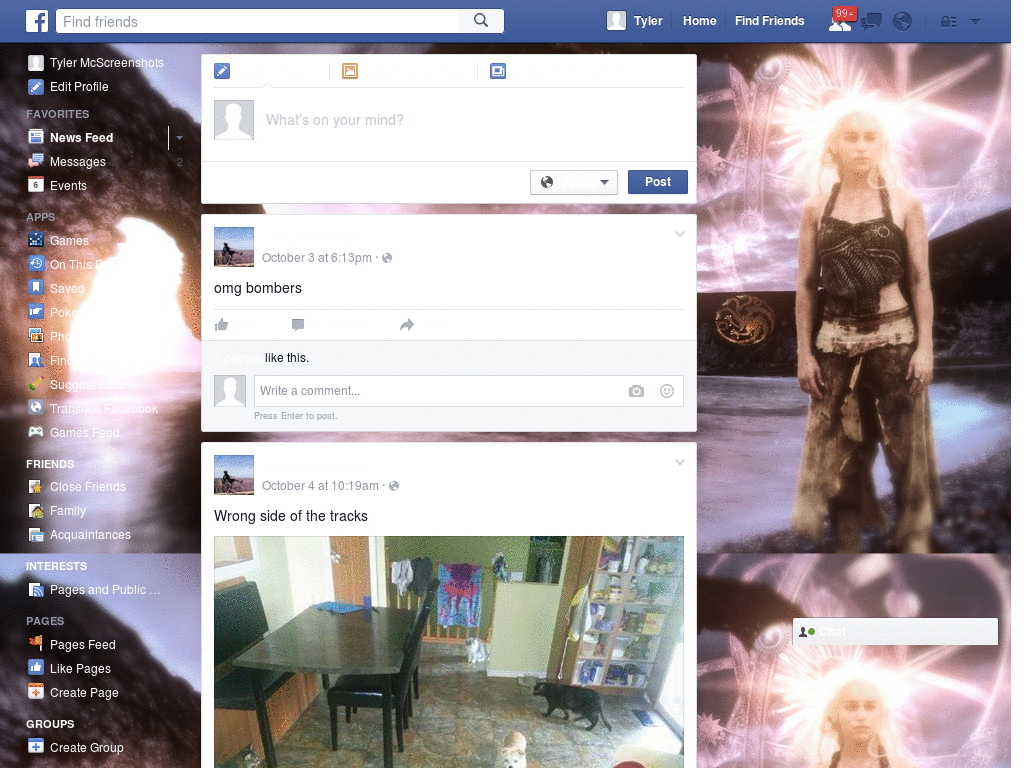1024x768 pixels.
Task: Click comment icon on omg bombers post
Action: (298, 325)
